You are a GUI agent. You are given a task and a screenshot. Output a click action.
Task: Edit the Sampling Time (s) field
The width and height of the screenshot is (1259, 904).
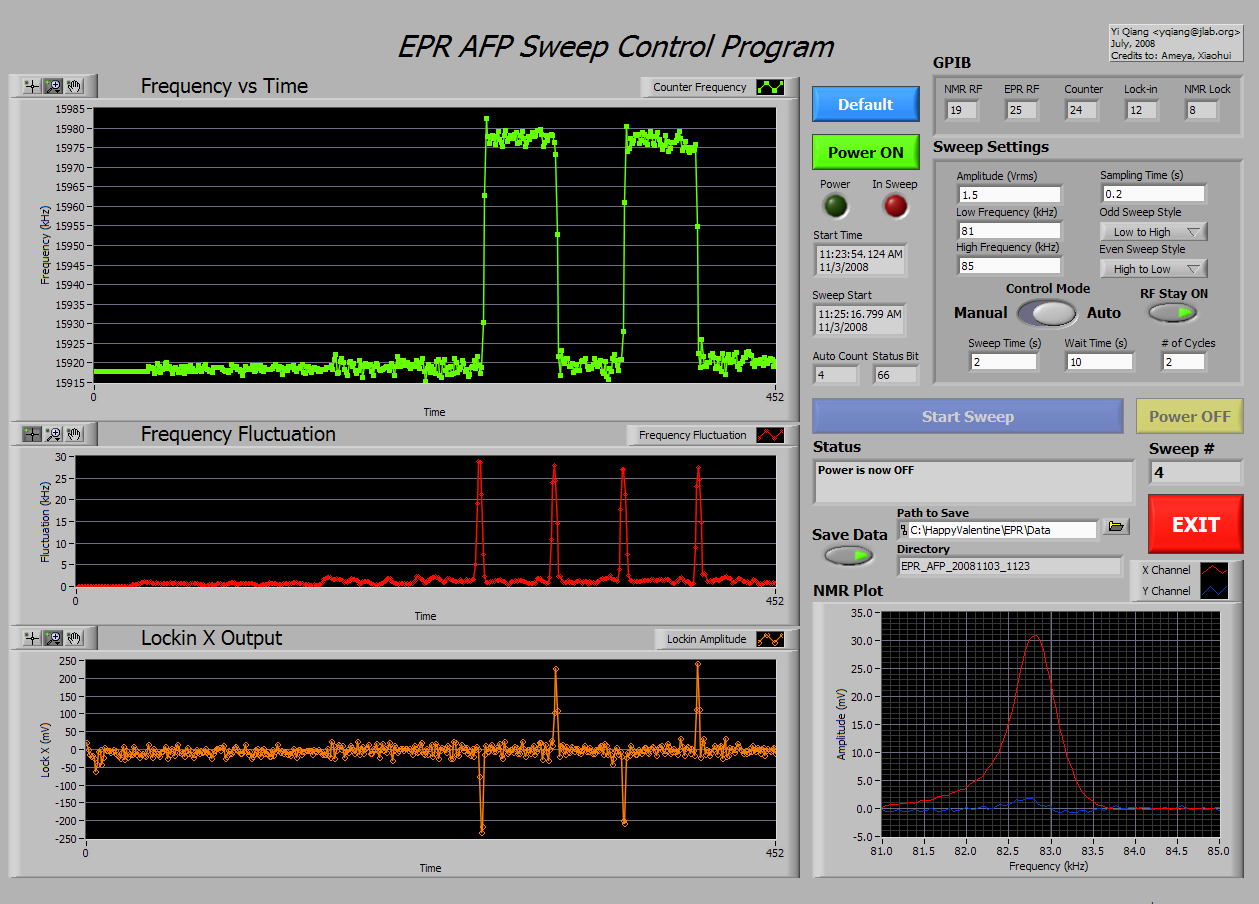1153,194
